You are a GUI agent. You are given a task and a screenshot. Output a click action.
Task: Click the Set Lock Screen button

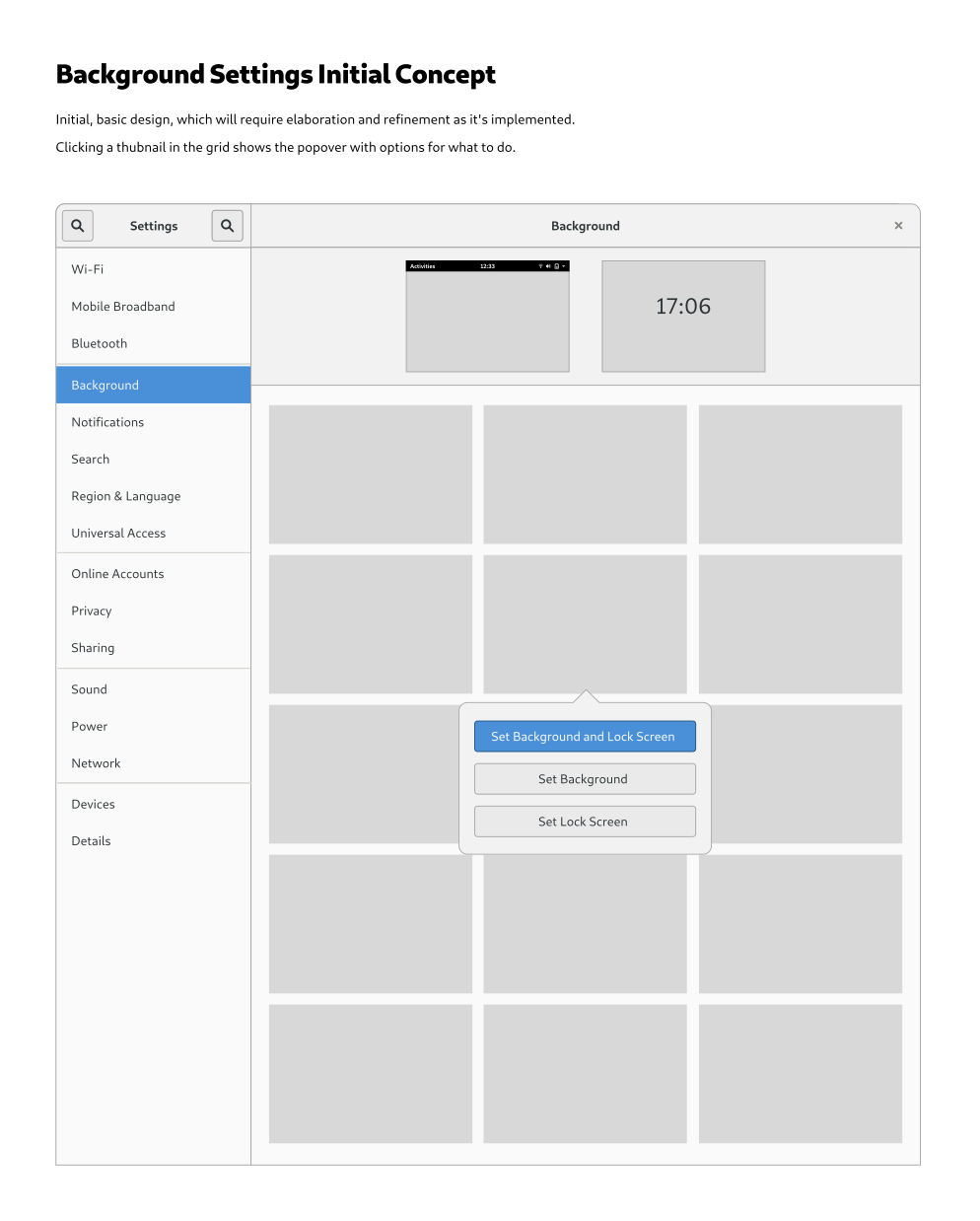click(585, 822)
